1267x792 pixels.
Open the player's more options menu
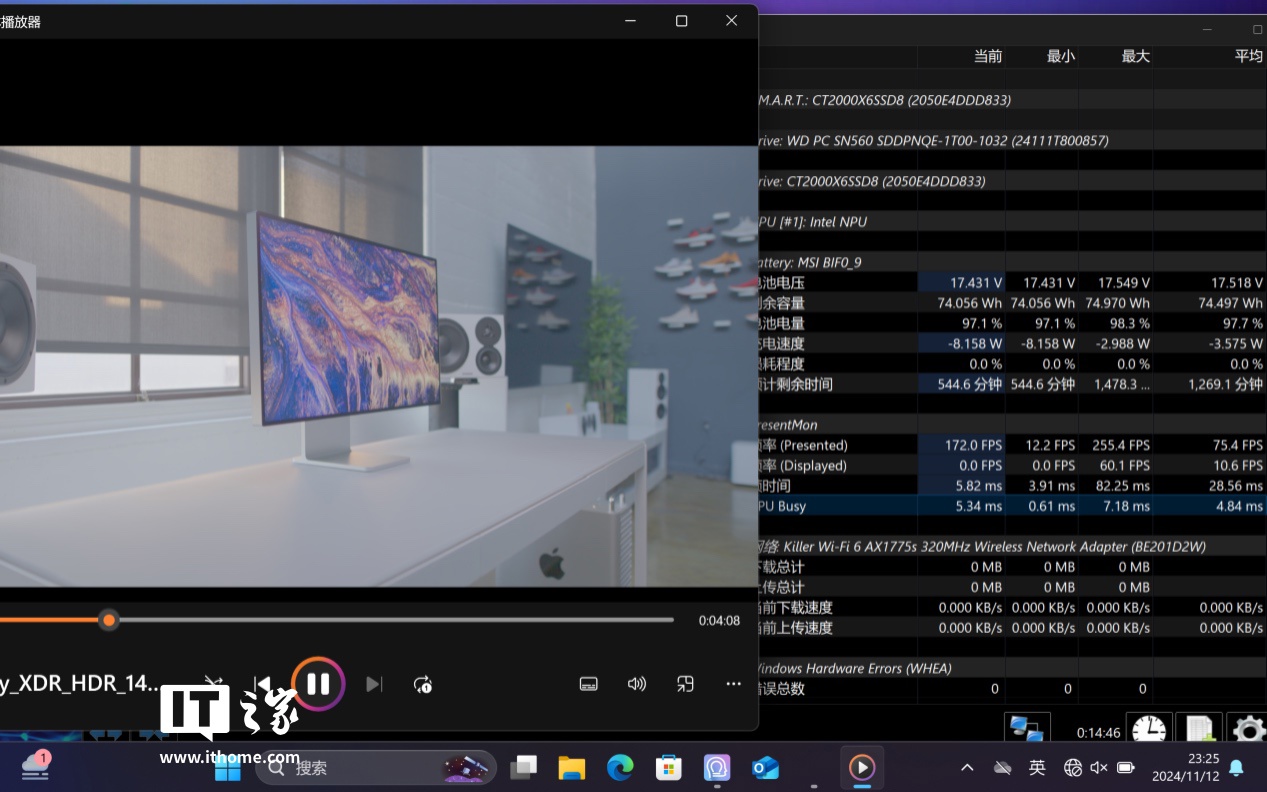(x=733, y=684)
